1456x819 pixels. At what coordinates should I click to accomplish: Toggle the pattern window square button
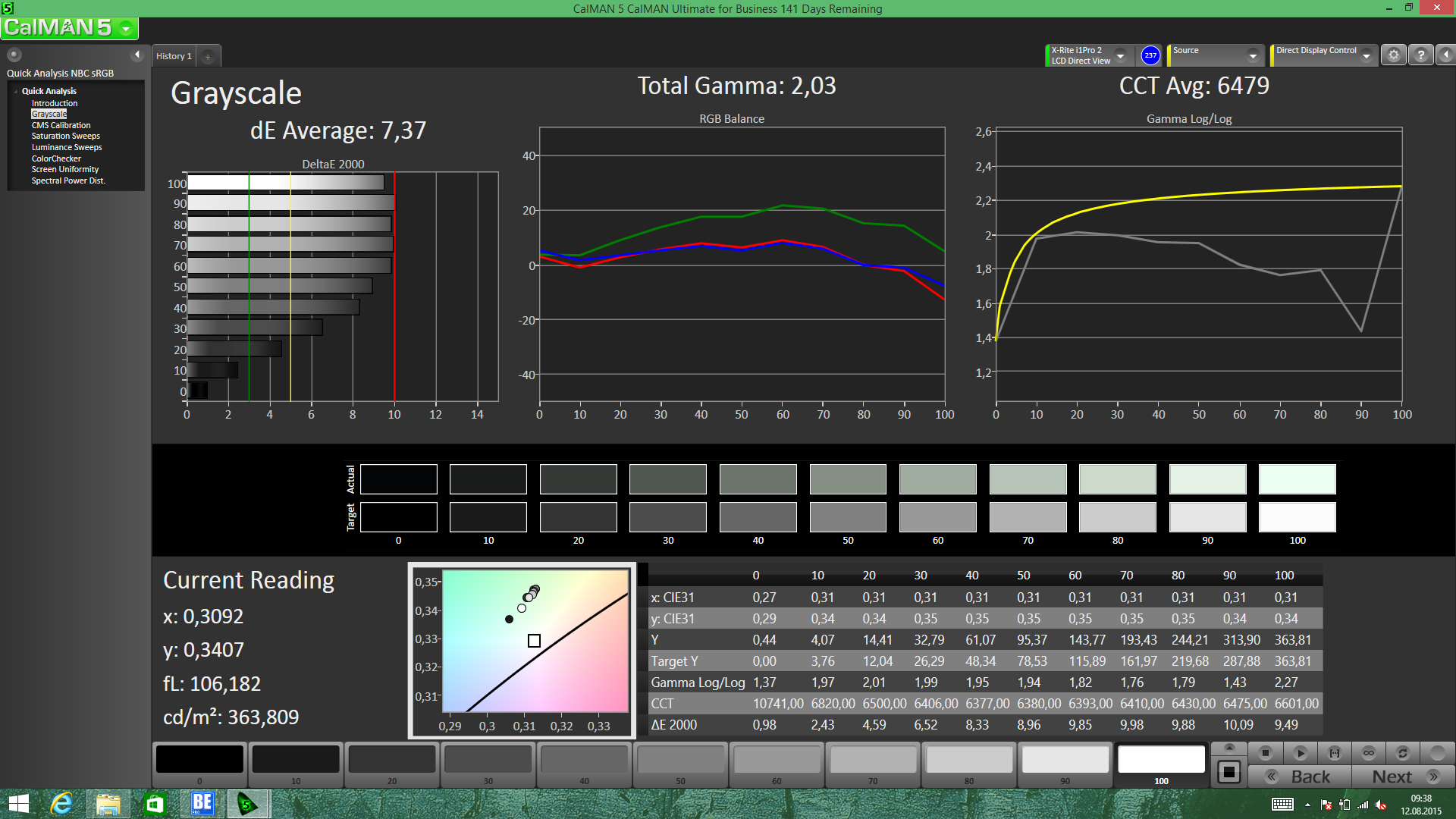[1229, 773]
